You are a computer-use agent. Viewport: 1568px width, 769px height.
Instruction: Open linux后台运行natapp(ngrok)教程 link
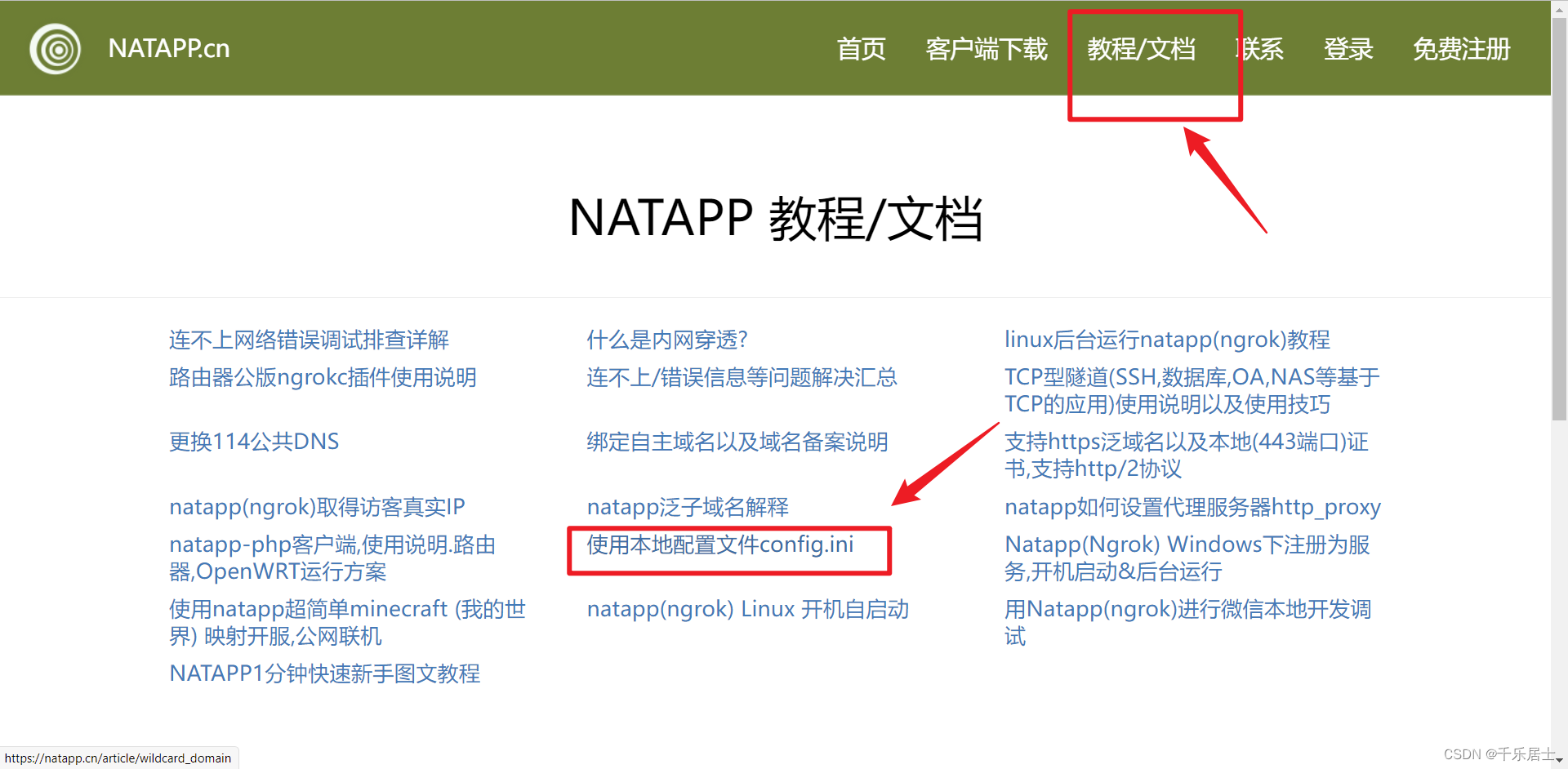1167,340
